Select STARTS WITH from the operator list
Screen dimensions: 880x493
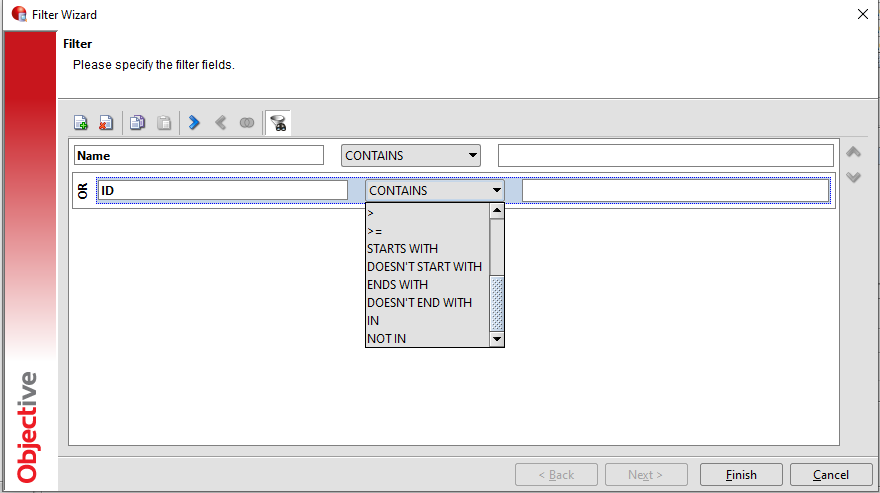pyautogui.click(x=402, y=249)
